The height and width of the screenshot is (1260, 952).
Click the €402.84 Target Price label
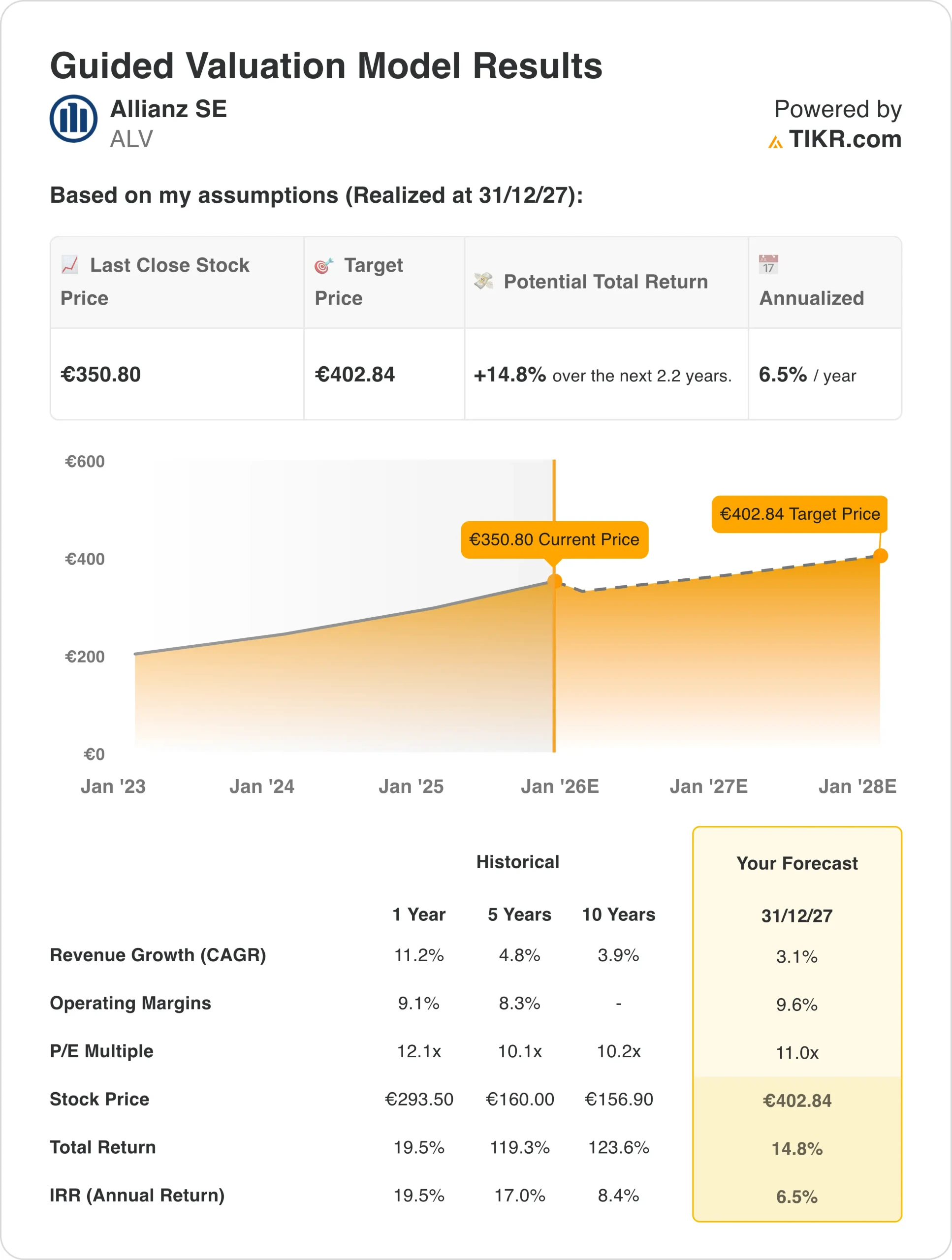coord(799,514)
